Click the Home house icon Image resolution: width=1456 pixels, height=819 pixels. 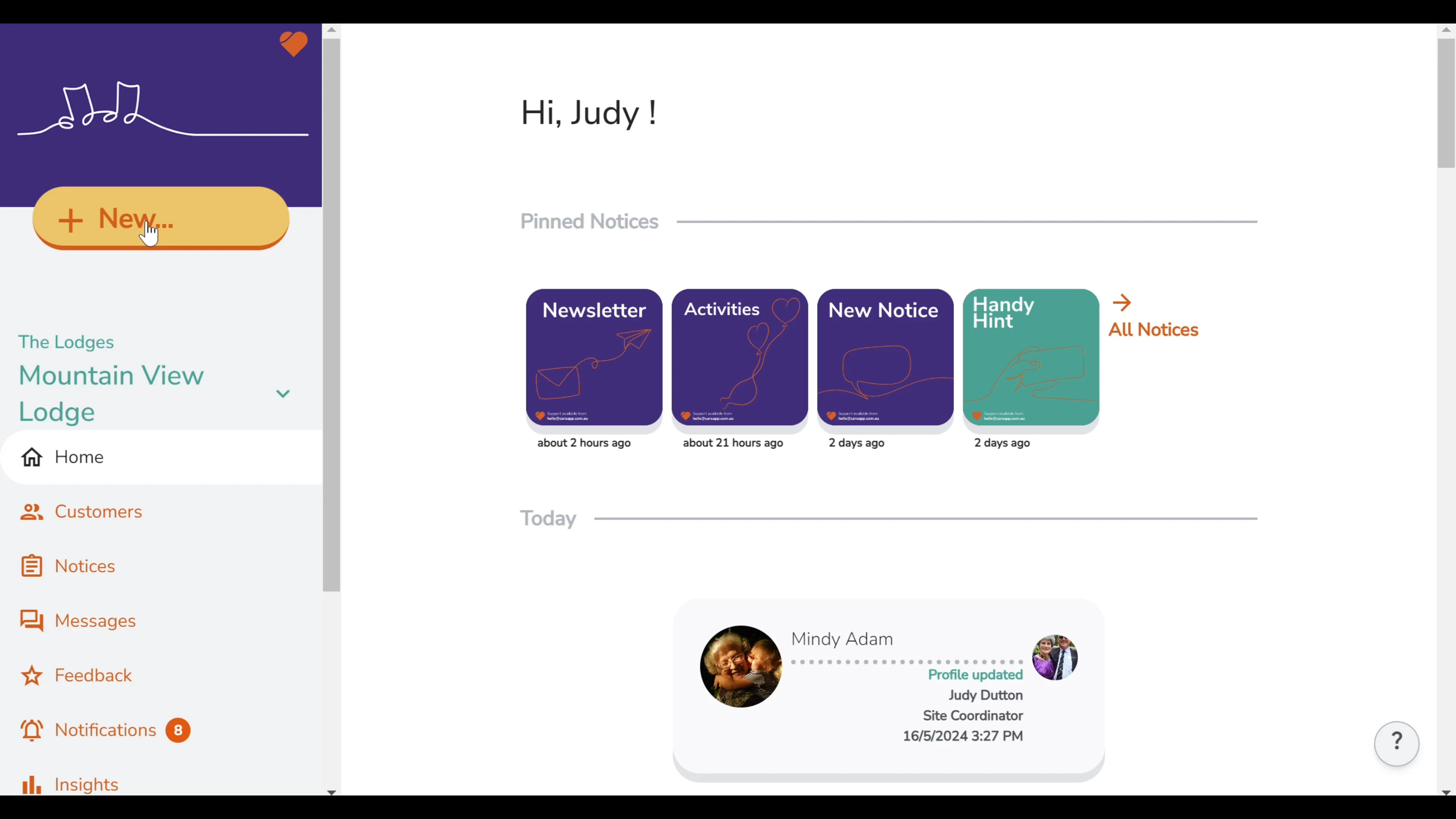(31, 457)
